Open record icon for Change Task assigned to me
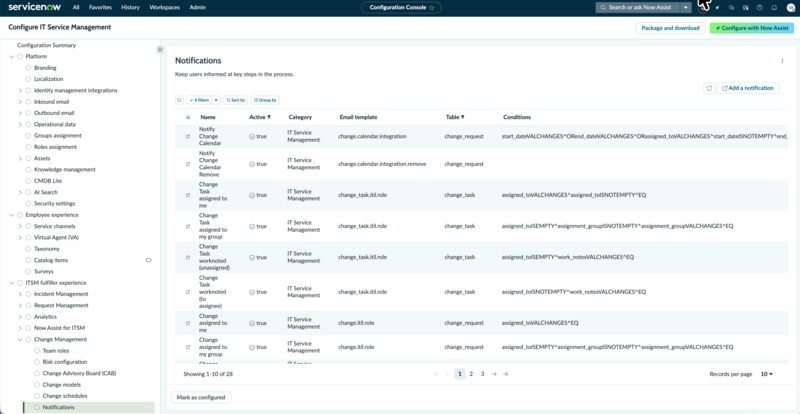 pyautogui.click(x=188, y=195)
